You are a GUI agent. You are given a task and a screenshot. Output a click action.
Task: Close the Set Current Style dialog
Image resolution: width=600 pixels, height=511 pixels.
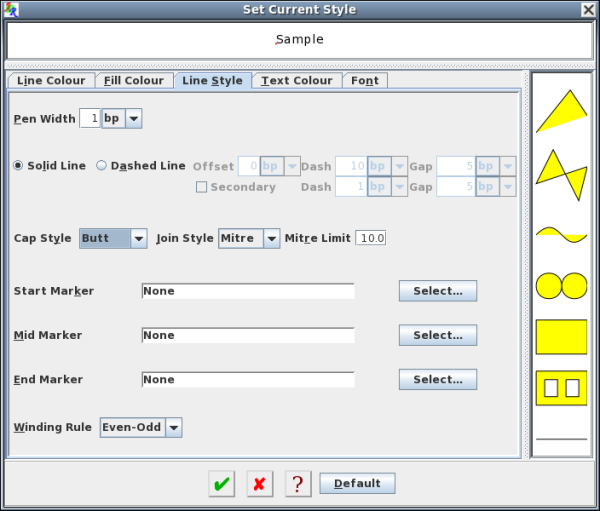pos(589,10)
